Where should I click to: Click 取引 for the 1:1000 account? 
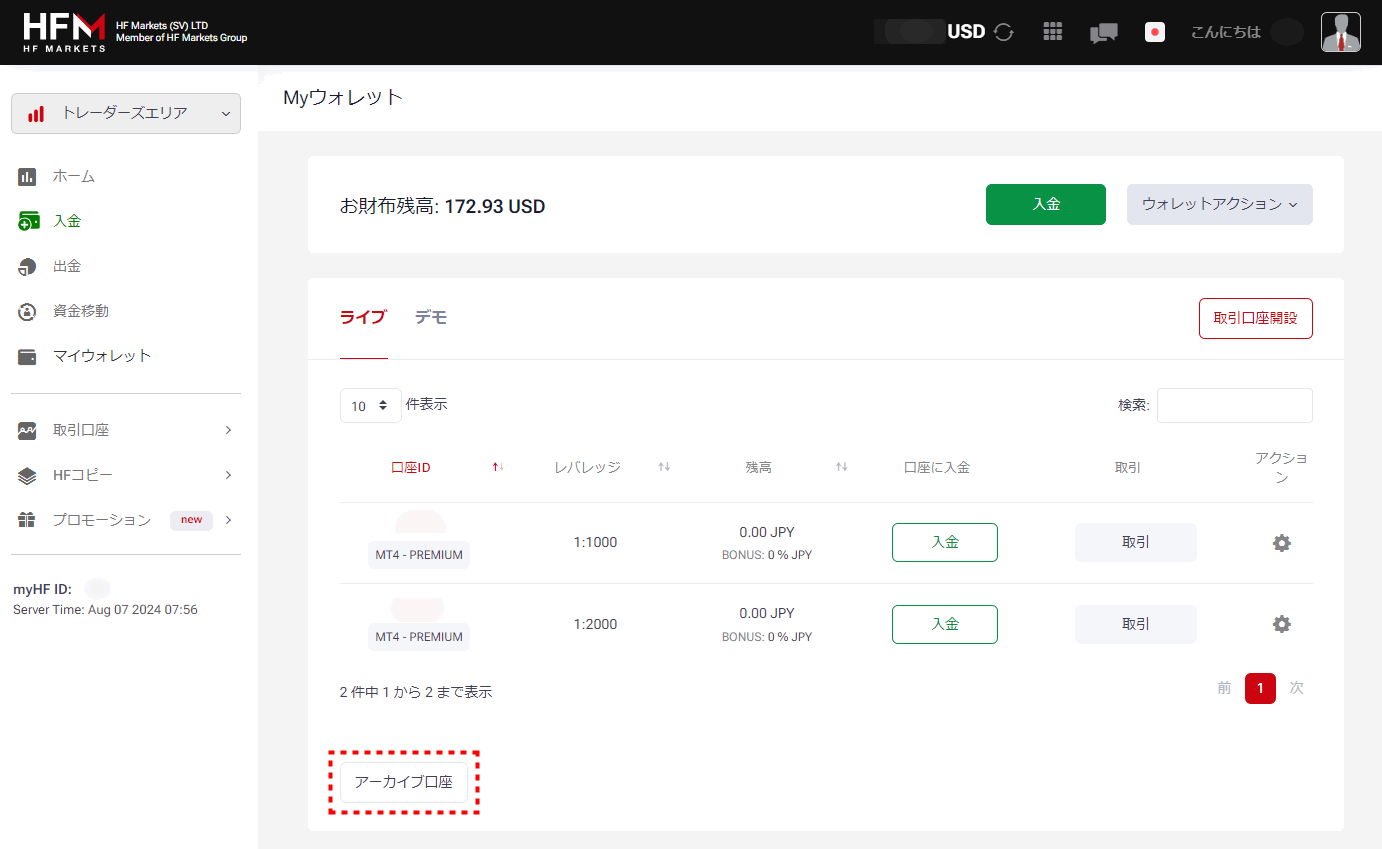point(1136,542)
